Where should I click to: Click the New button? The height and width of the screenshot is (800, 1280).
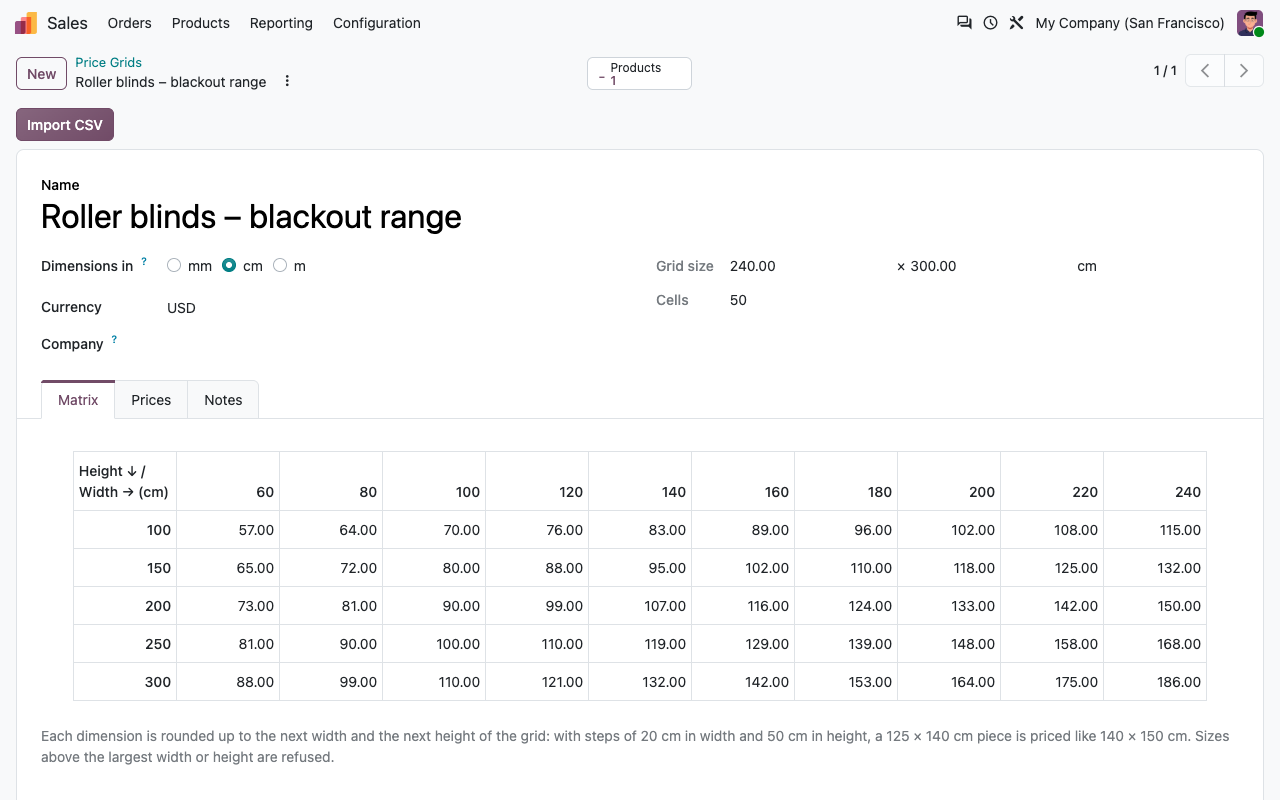point(42,74)
